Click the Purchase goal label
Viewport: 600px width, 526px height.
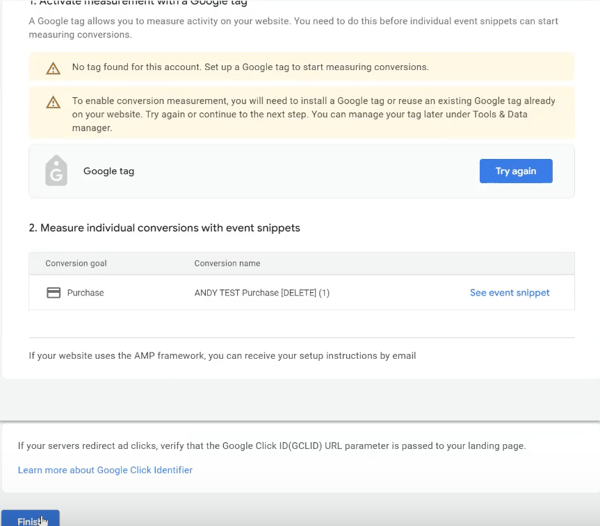85,293
